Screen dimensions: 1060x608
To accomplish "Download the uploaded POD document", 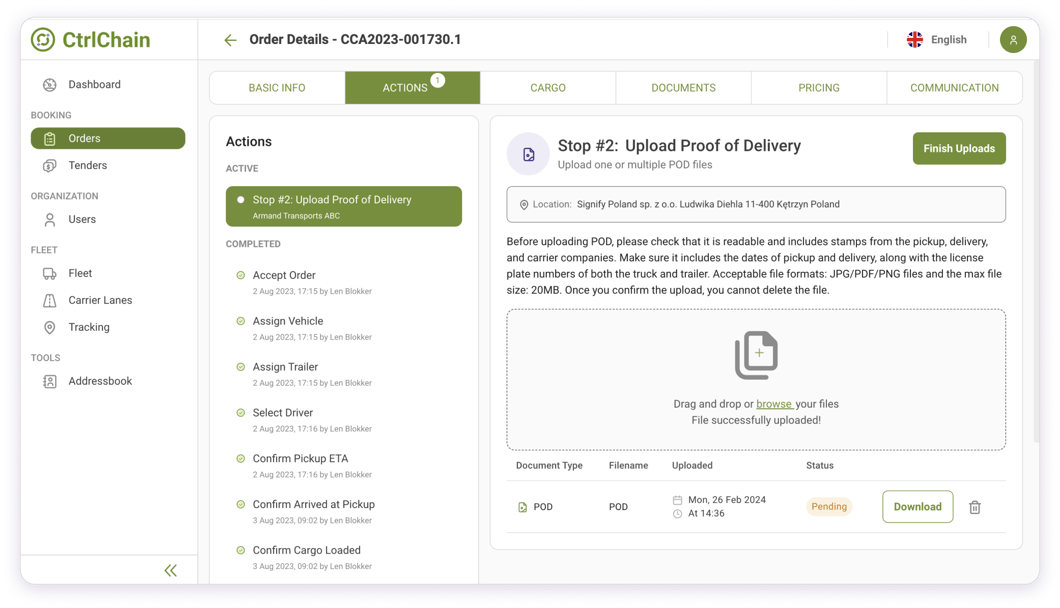I will coord(917,507).
